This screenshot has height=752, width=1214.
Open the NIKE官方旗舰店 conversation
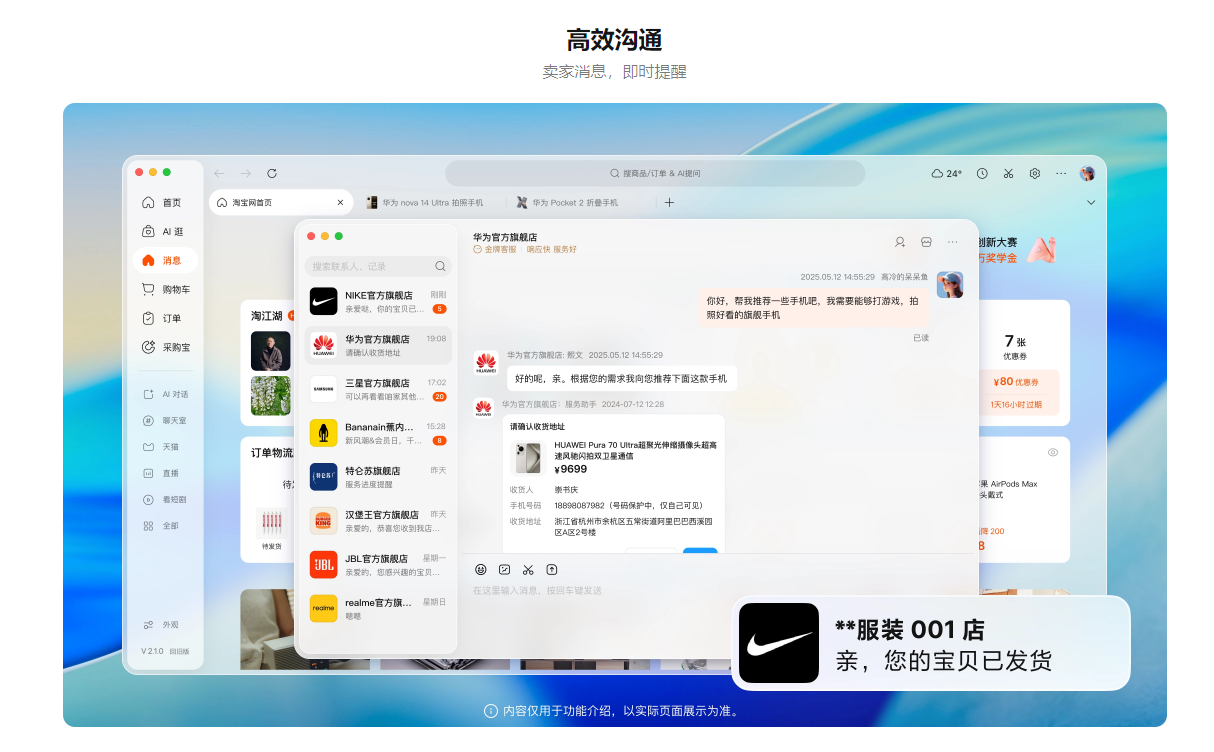[378, 301]
